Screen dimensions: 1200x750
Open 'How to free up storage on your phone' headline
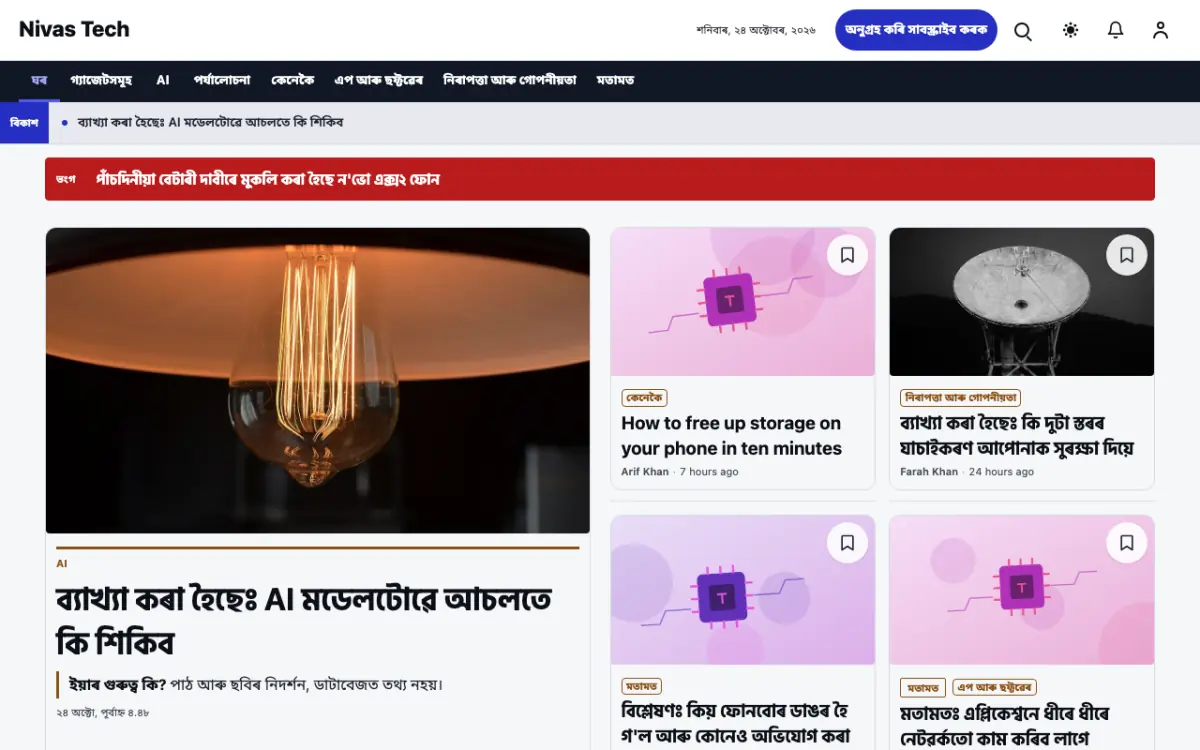point(731,436)
